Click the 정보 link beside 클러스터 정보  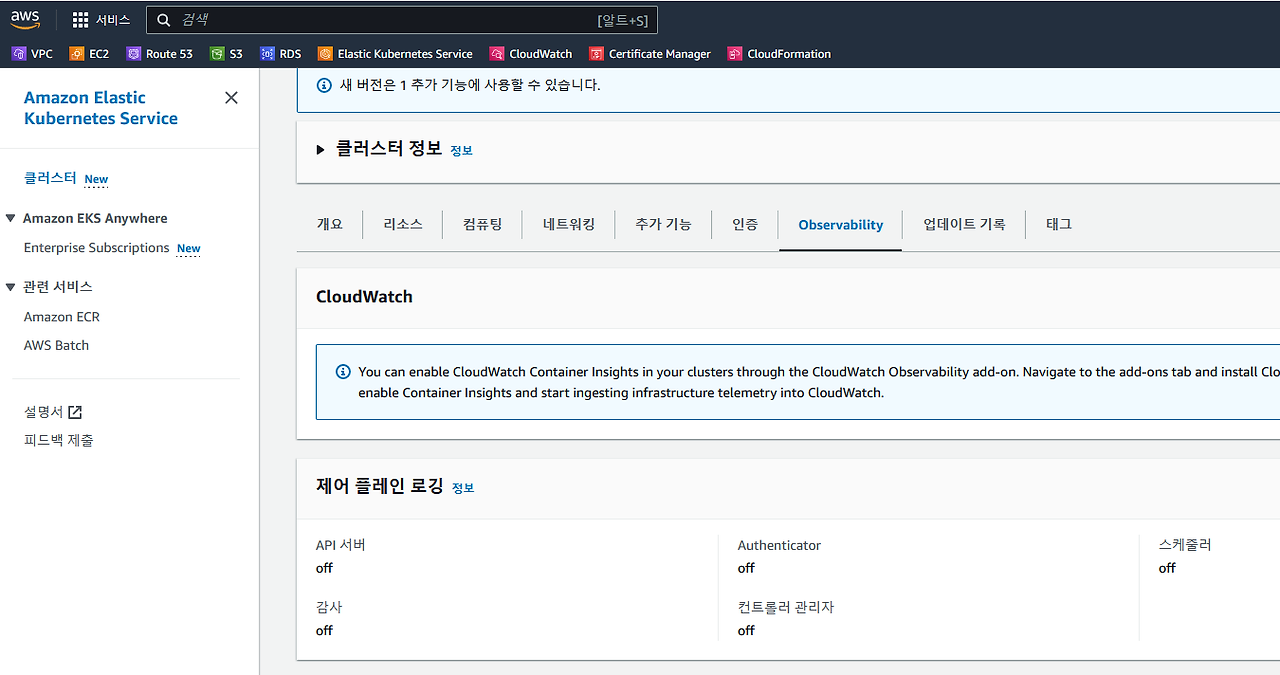pos(461,151)
